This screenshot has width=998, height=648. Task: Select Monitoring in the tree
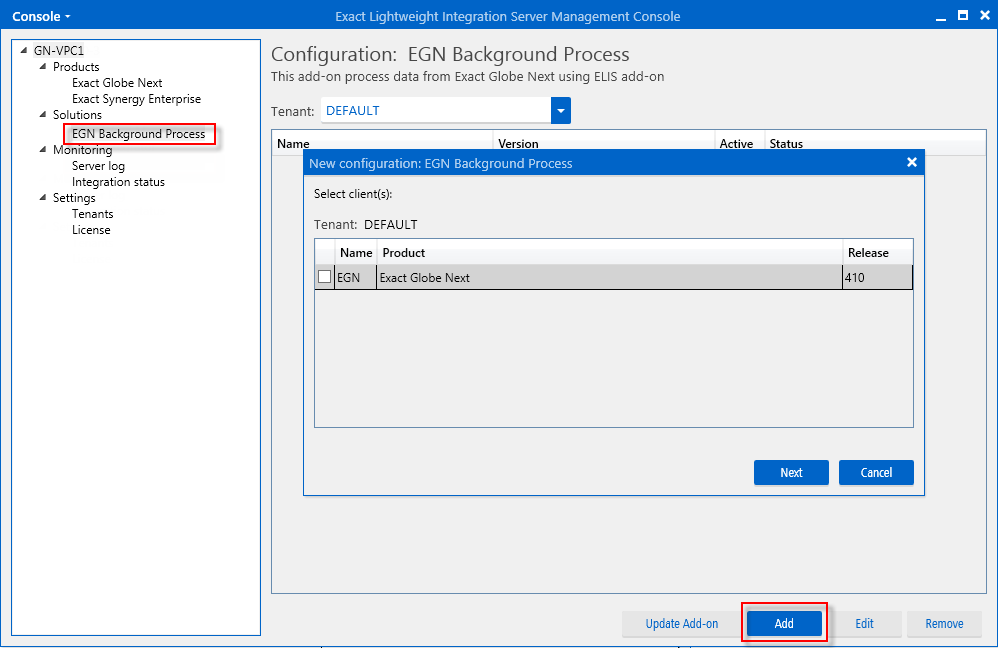point(83,150)
